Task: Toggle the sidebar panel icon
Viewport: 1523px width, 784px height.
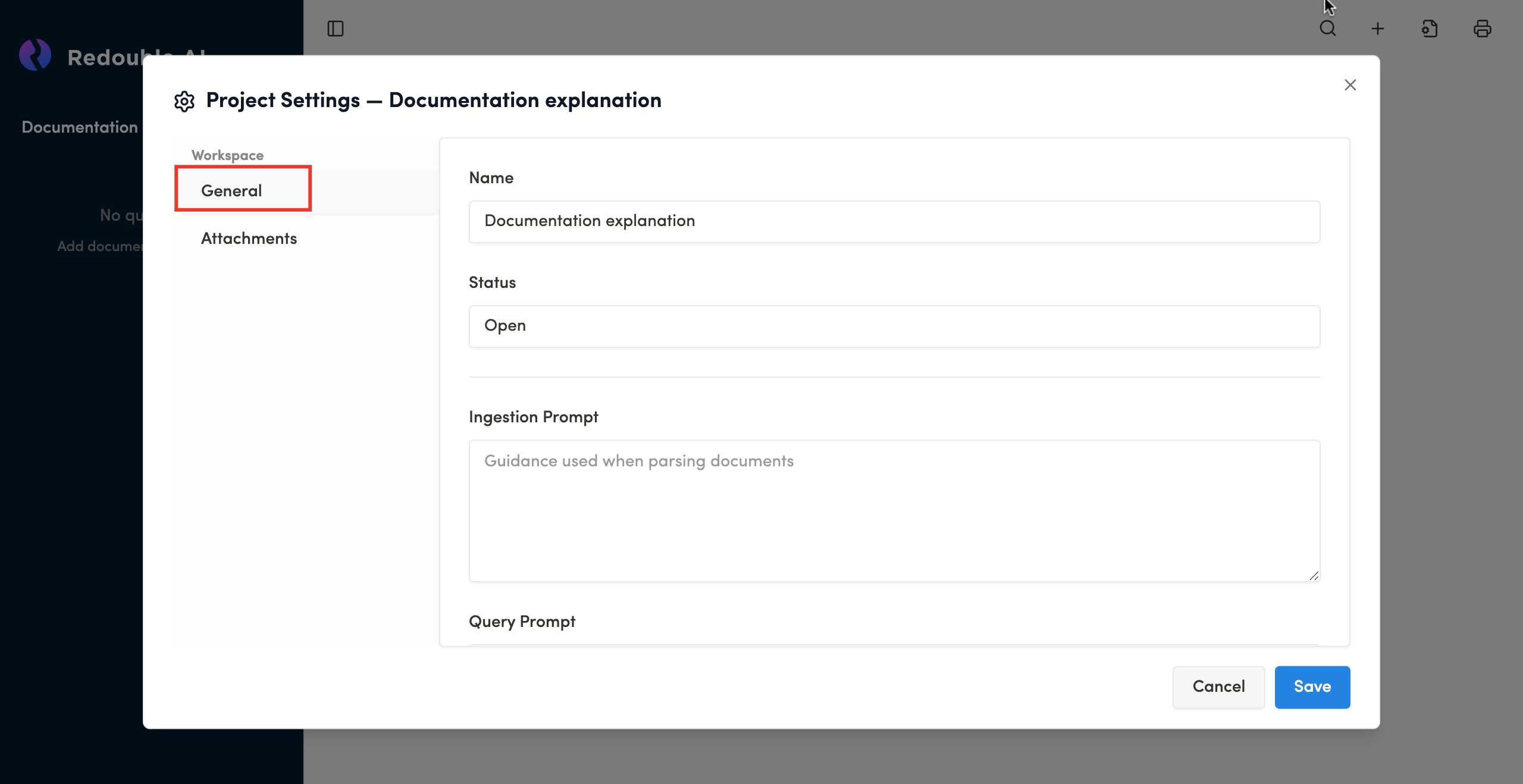Action: [336, 29]
